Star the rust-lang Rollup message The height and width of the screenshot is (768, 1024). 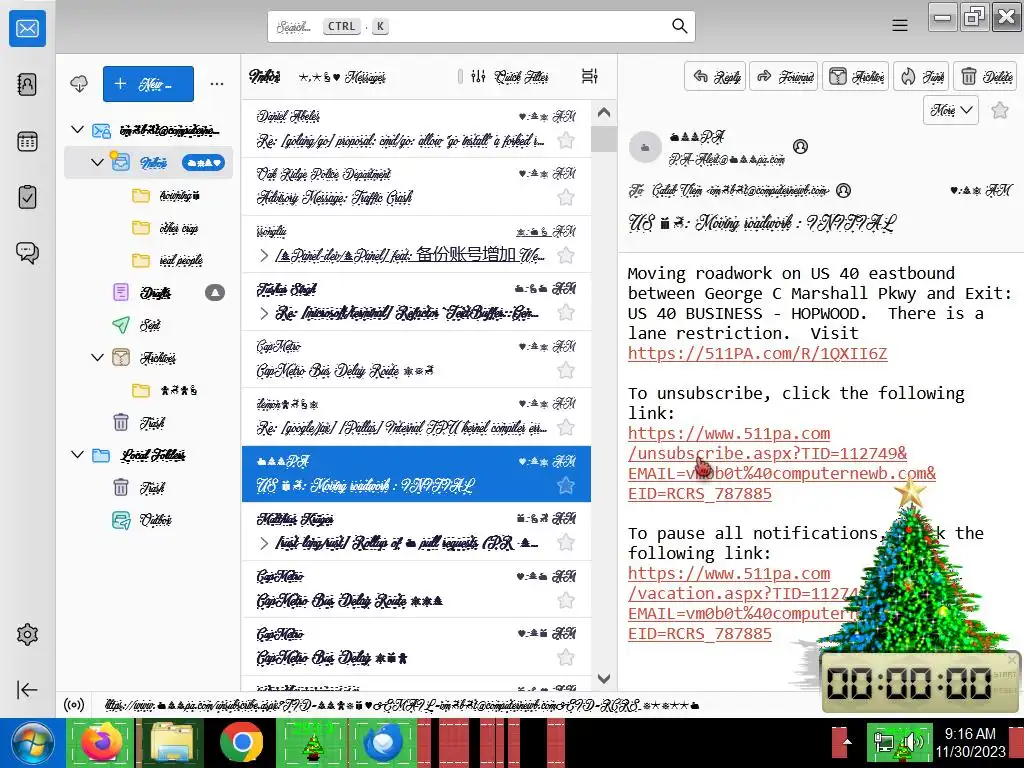point(566,543)
